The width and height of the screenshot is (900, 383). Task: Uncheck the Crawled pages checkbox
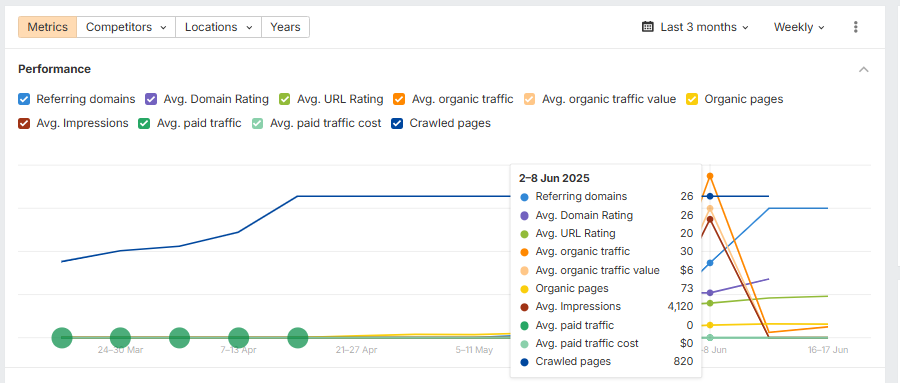coord(397,123)
